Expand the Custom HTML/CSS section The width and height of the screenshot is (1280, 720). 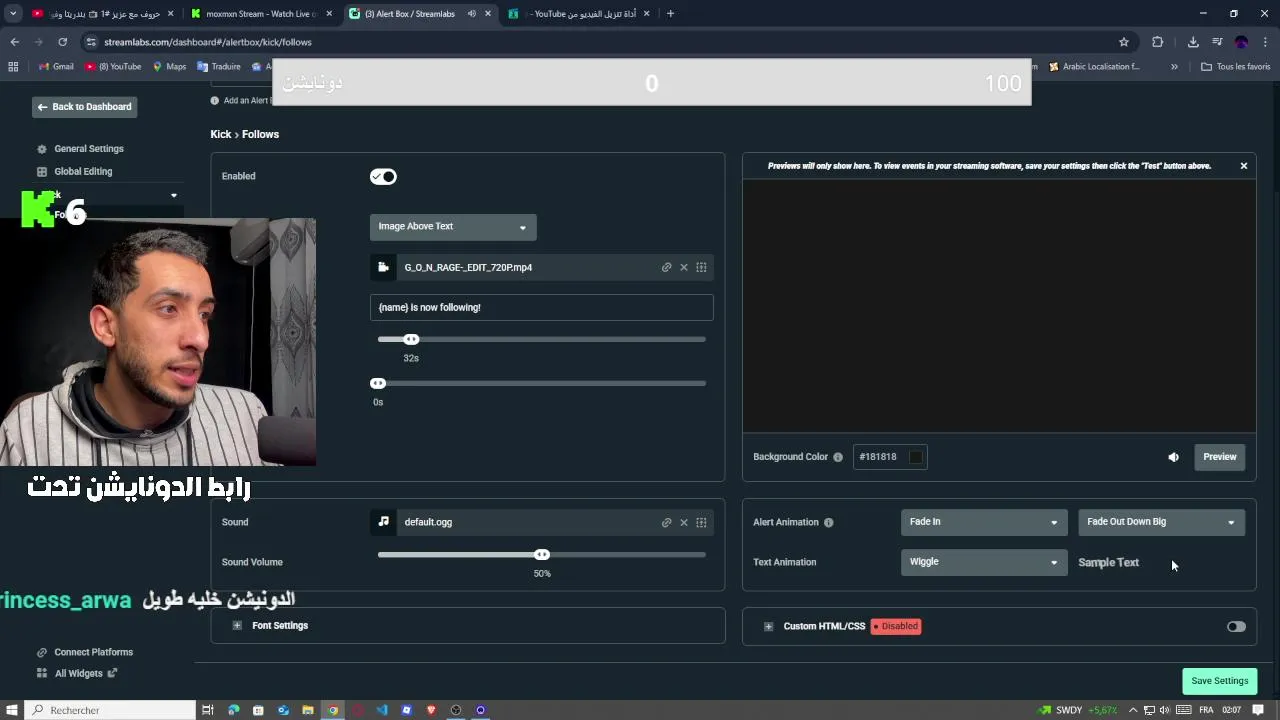[x=768, y=627]
